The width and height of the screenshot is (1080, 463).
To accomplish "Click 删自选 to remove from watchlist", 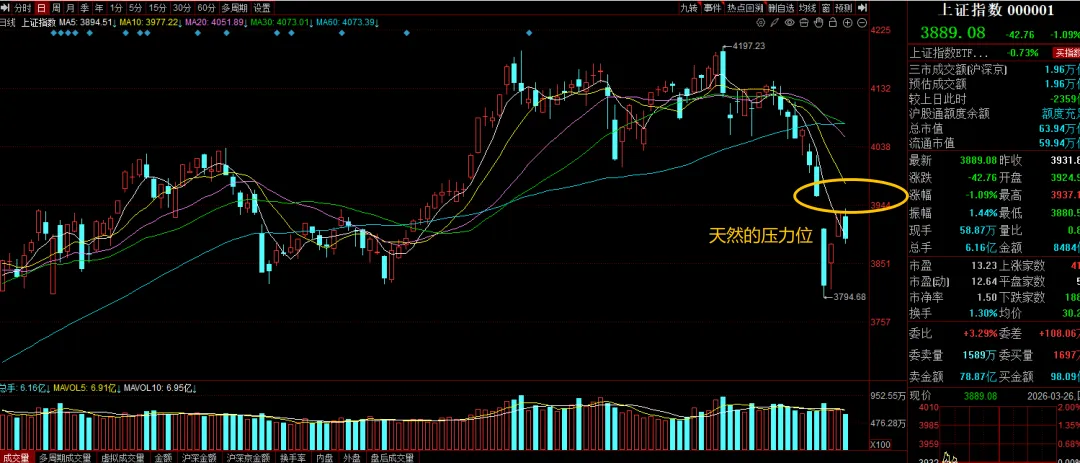I will [782, 8].
